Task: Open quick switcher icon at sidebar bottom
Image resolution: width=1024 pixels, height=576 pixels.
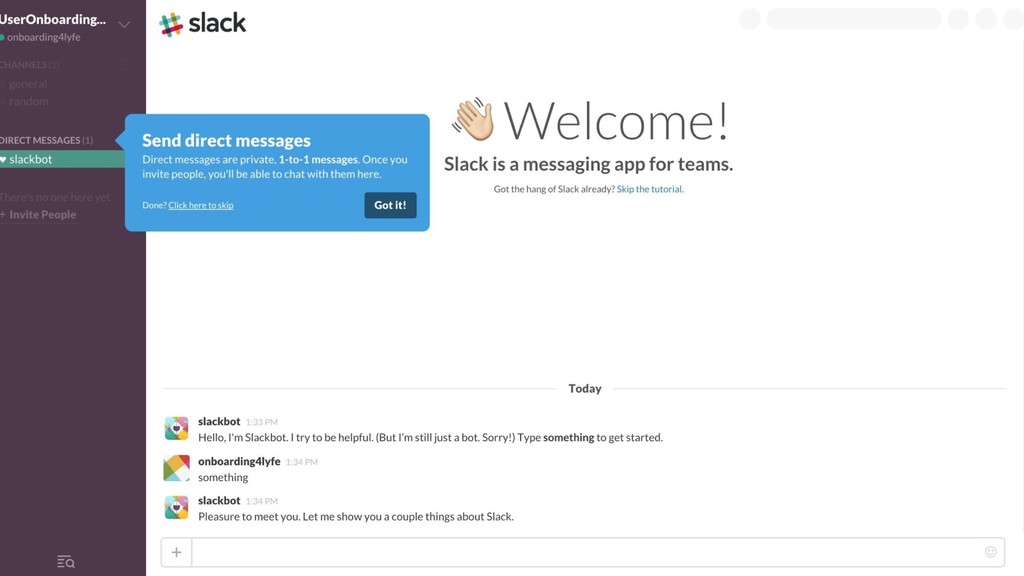Action: (66, 562)
